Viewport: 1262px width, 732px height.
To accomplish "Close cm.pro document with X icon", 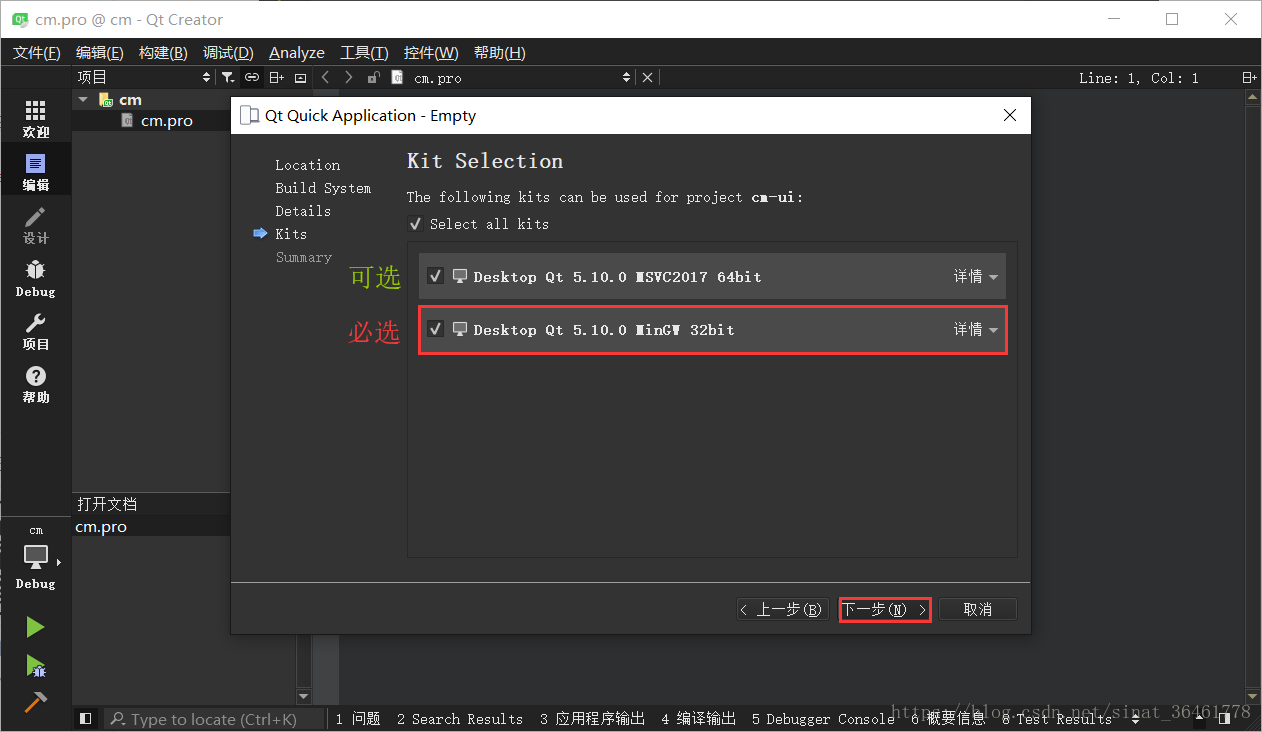I will click(647, 77).
